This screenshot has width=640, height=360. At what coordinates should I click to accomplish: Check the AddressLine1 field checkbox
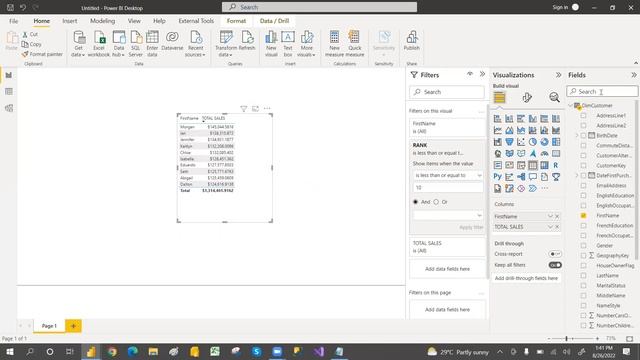pos(583,116)
